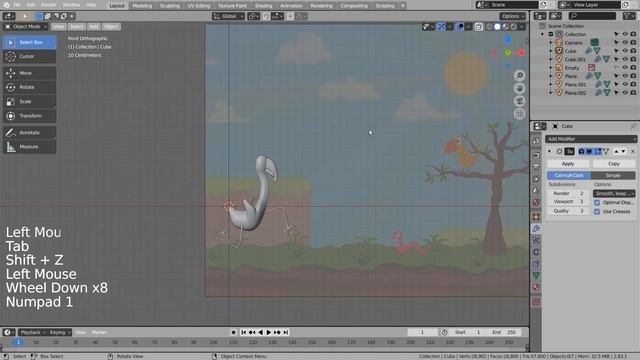Switch to the Shading workspace tab
This screenshot has height=360, width=640.
tap(263, 6)
